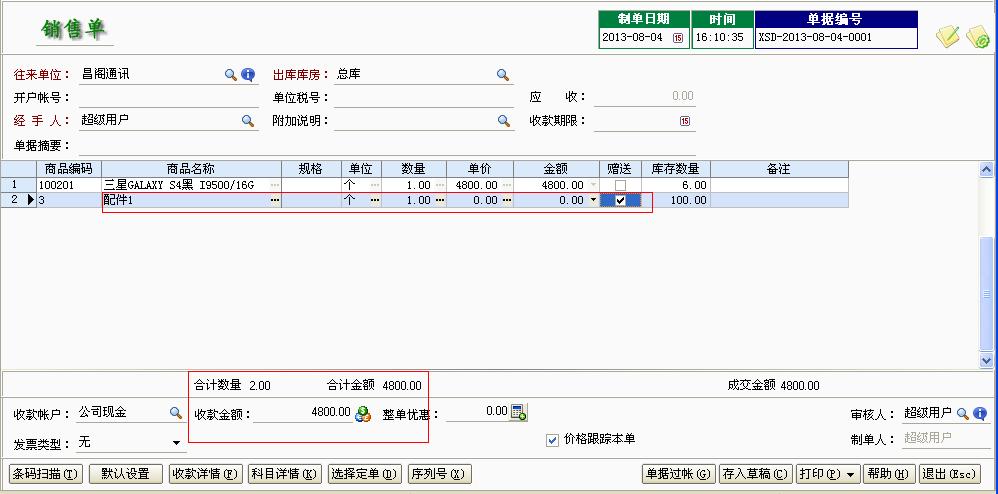Screen dimensions: 998x494
Task: Open unit picker dots in row 2
Action: pyautogui.click(x=375, y=200)
